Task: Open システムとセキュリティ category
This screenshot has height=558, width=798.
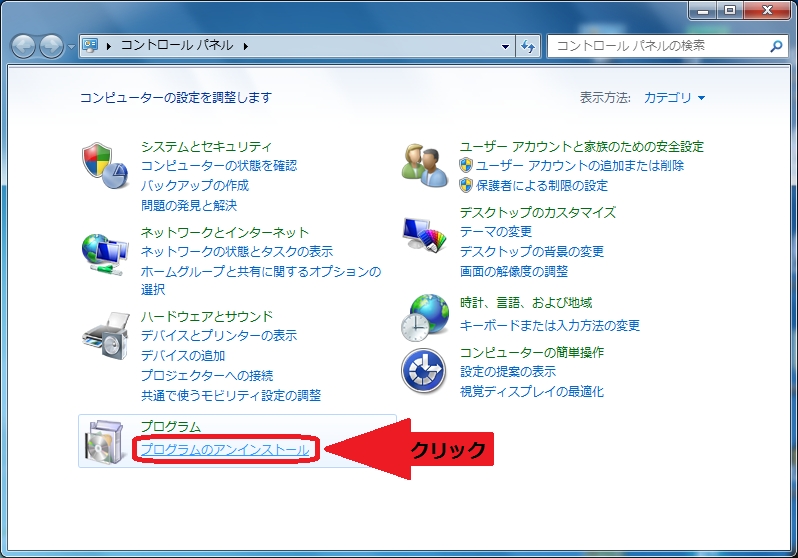Action: coord(207,147)
